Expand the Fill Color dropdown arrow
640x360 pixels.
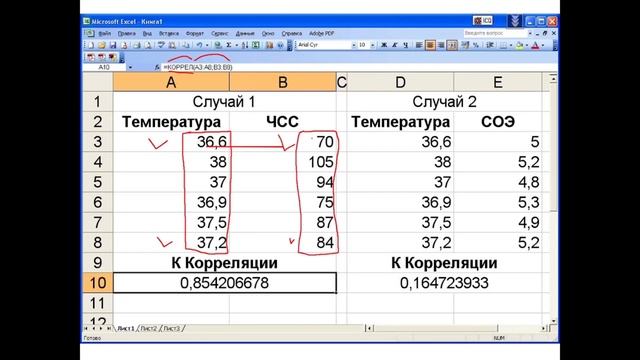click(527, 45)
